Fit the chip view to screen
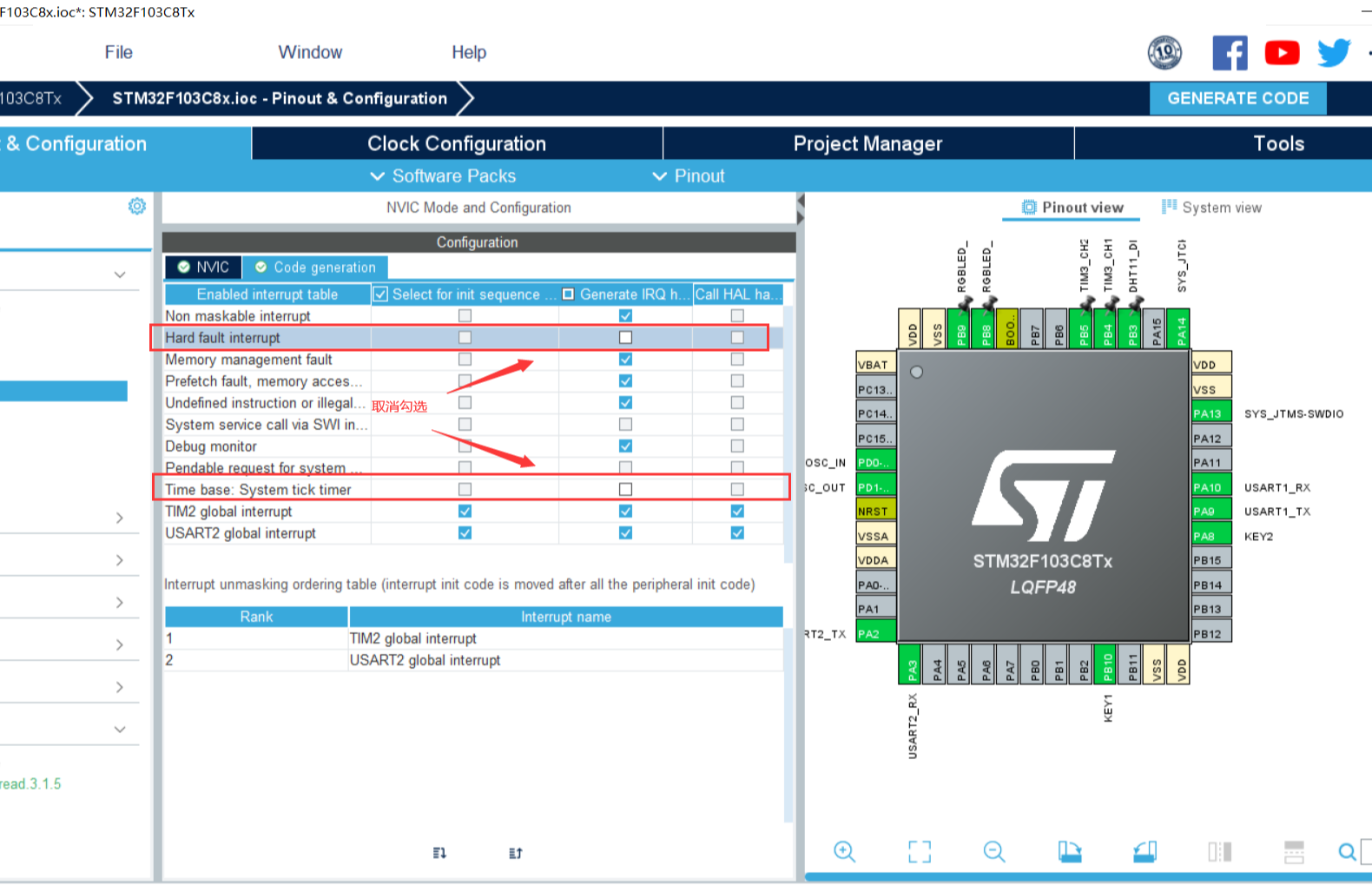1372x892 pixels. tap(920, 851)
